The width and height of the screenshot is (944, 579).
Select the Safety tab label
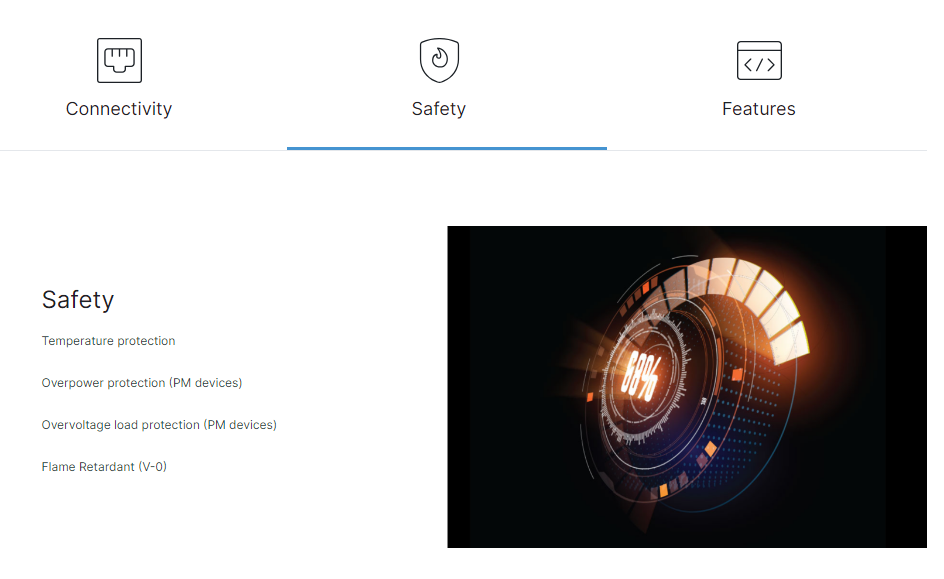439,109
